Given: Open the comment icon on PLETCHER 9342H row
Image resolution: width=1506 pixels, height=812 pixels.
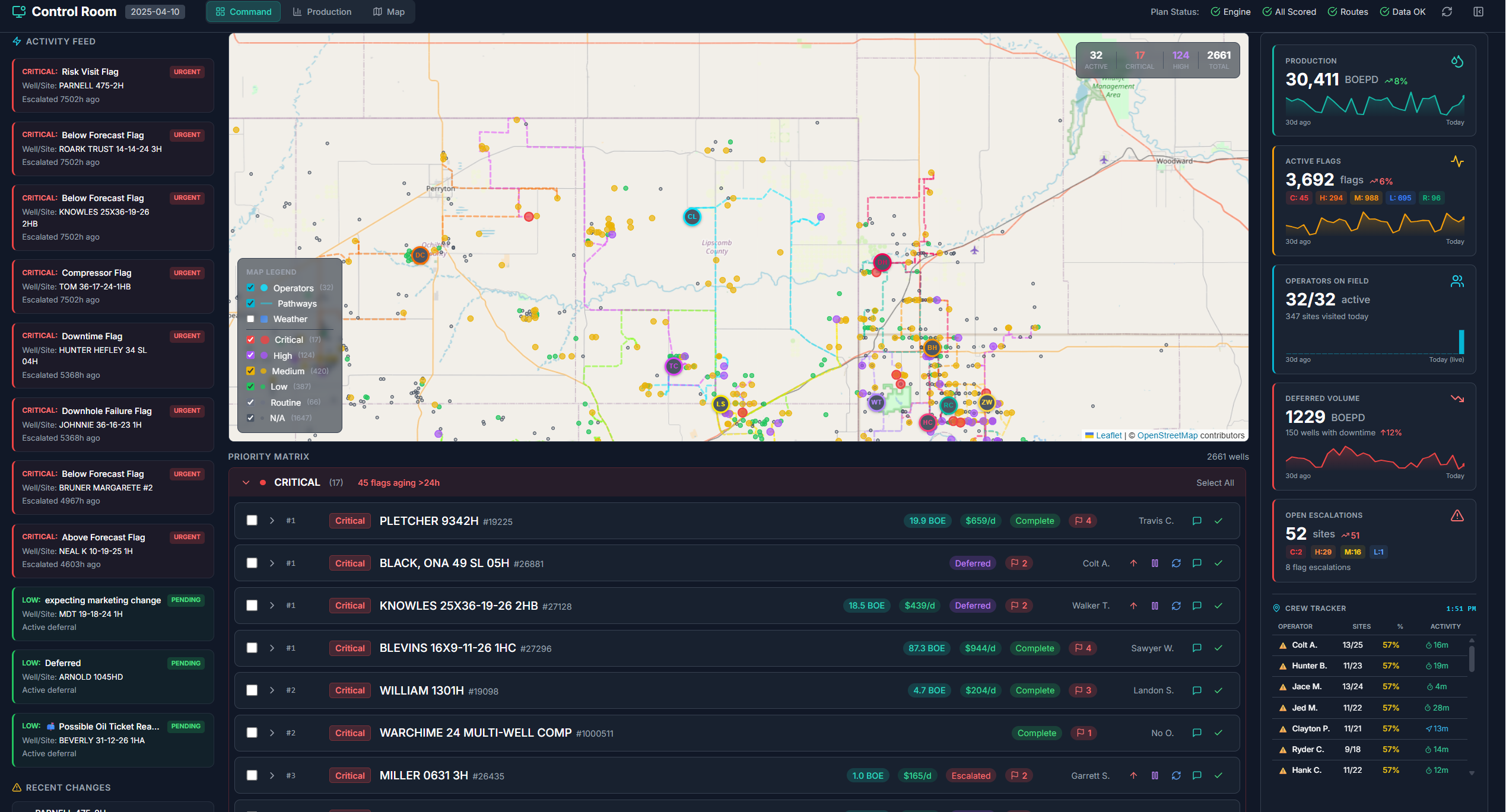Looking at the screenshot, I should 1196,521.
